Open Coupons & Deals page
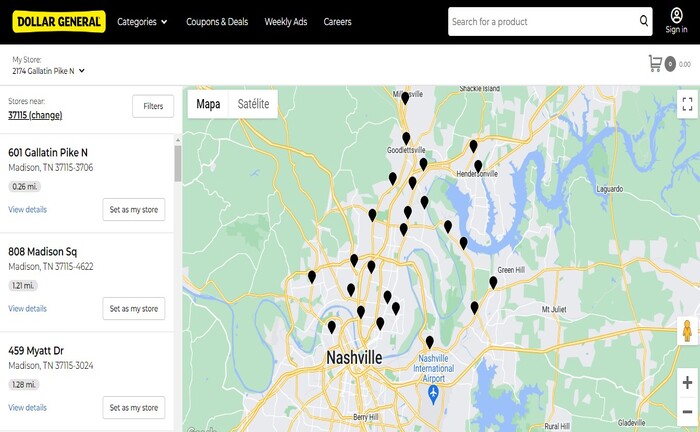700x432 pixels. (x=217, y=21)
